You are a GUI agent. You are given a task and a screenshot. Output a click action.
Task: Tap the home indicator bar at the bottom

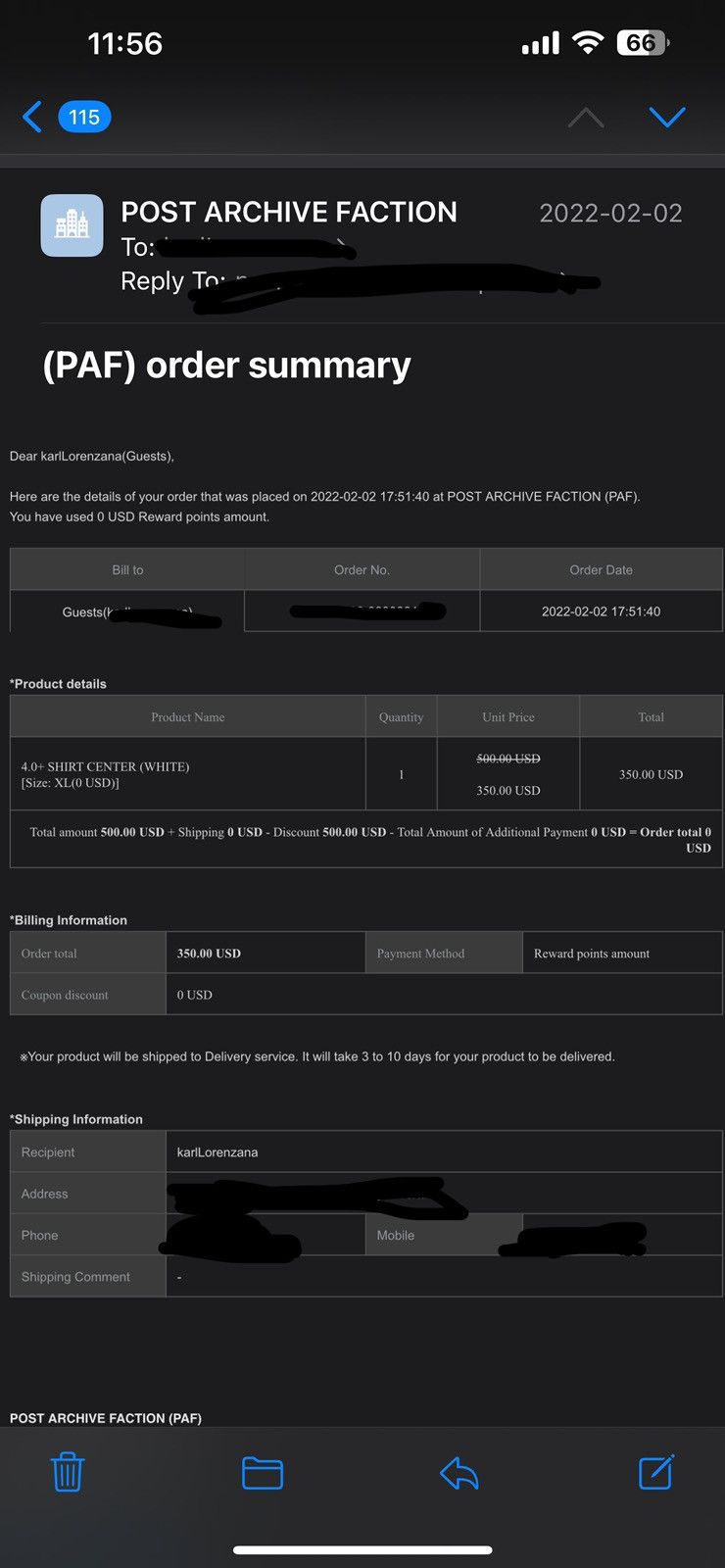pyautogui.click(x=362, y=1550)
